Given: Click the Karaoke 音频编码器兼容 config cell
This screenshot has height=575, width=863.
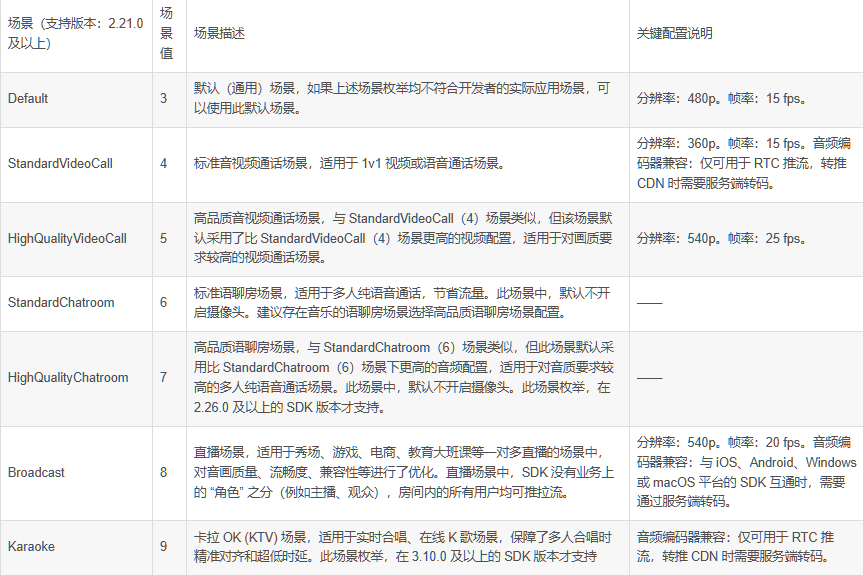Looking at the screenshot, I should point(746,547).
